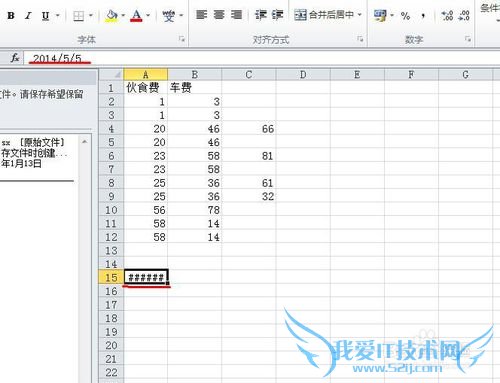Decrease decimal places
Viewport: 500px width, 383px height.
coord(464,15)
